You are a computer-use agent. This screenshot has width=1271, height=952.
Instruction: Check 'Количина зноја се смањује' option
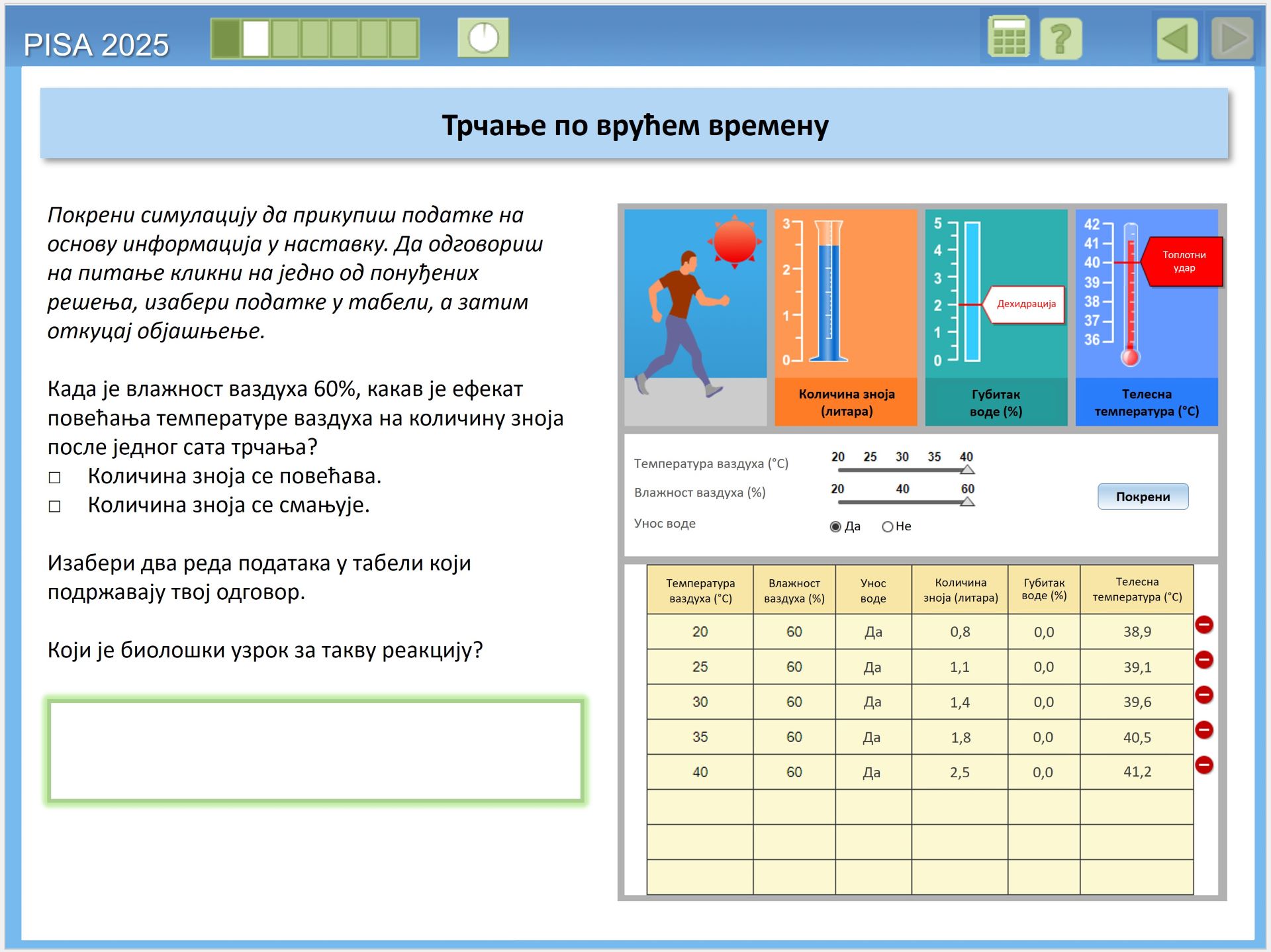point(55,506)
